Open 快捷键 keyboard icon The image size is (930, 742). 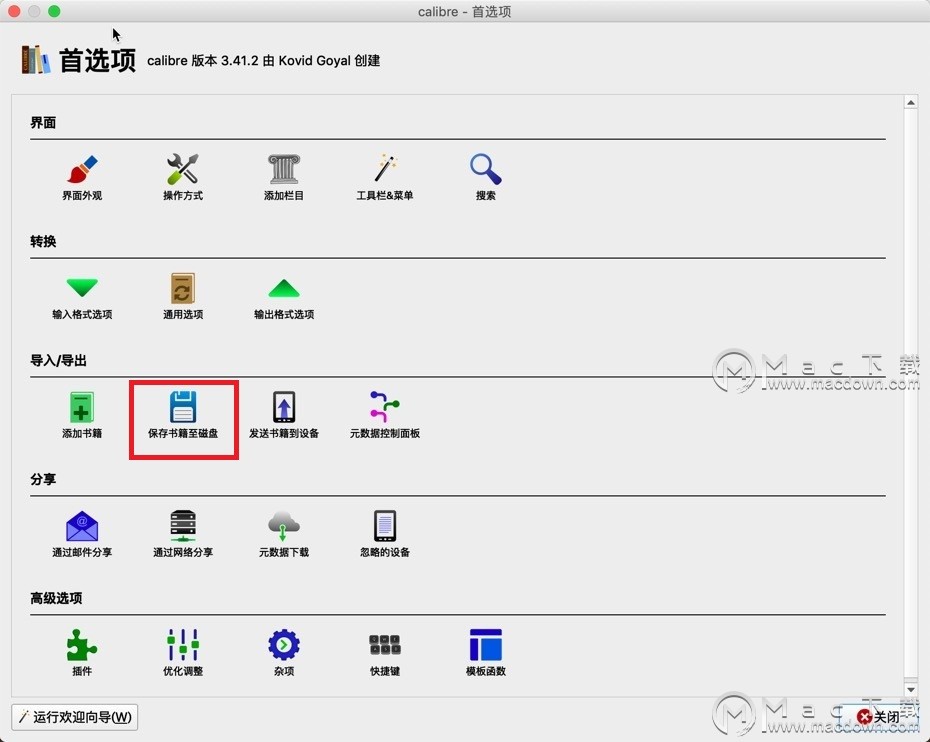tap(385, 645)
